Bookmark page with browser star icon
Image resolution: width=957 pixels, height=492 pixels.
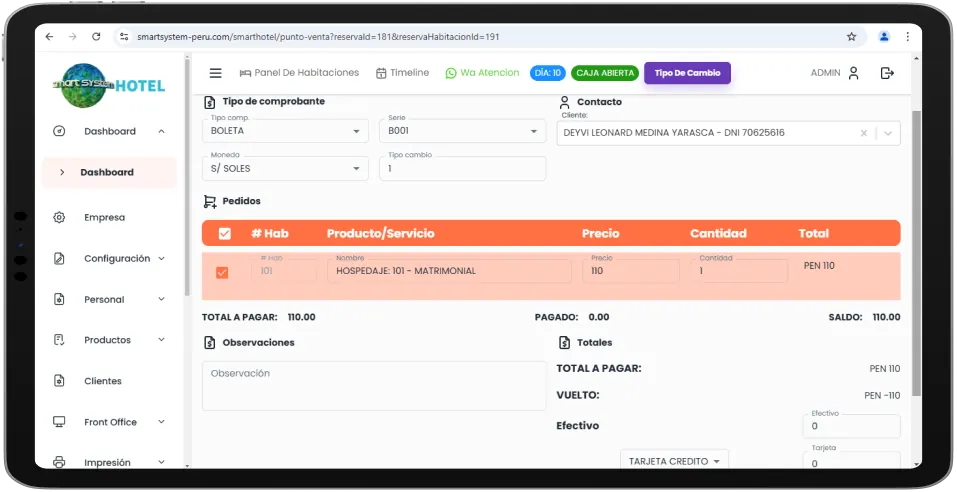[x=851, y=37]
